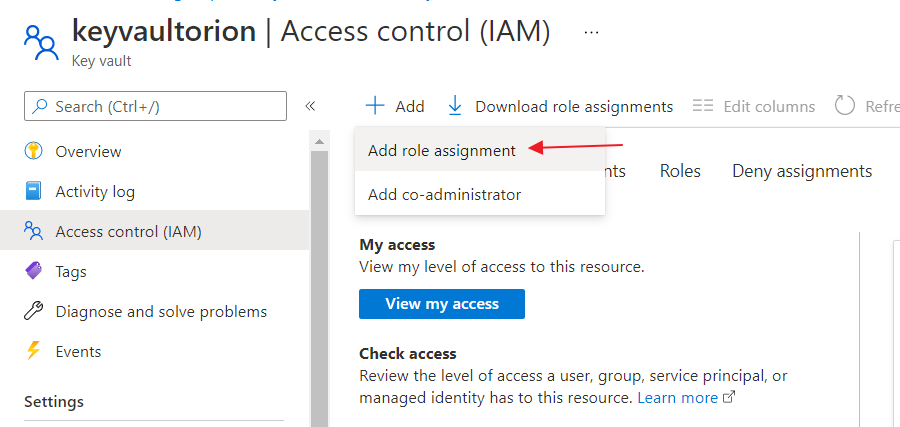
Task: Open the Deny assignments tab
Action: pos(802,171)
